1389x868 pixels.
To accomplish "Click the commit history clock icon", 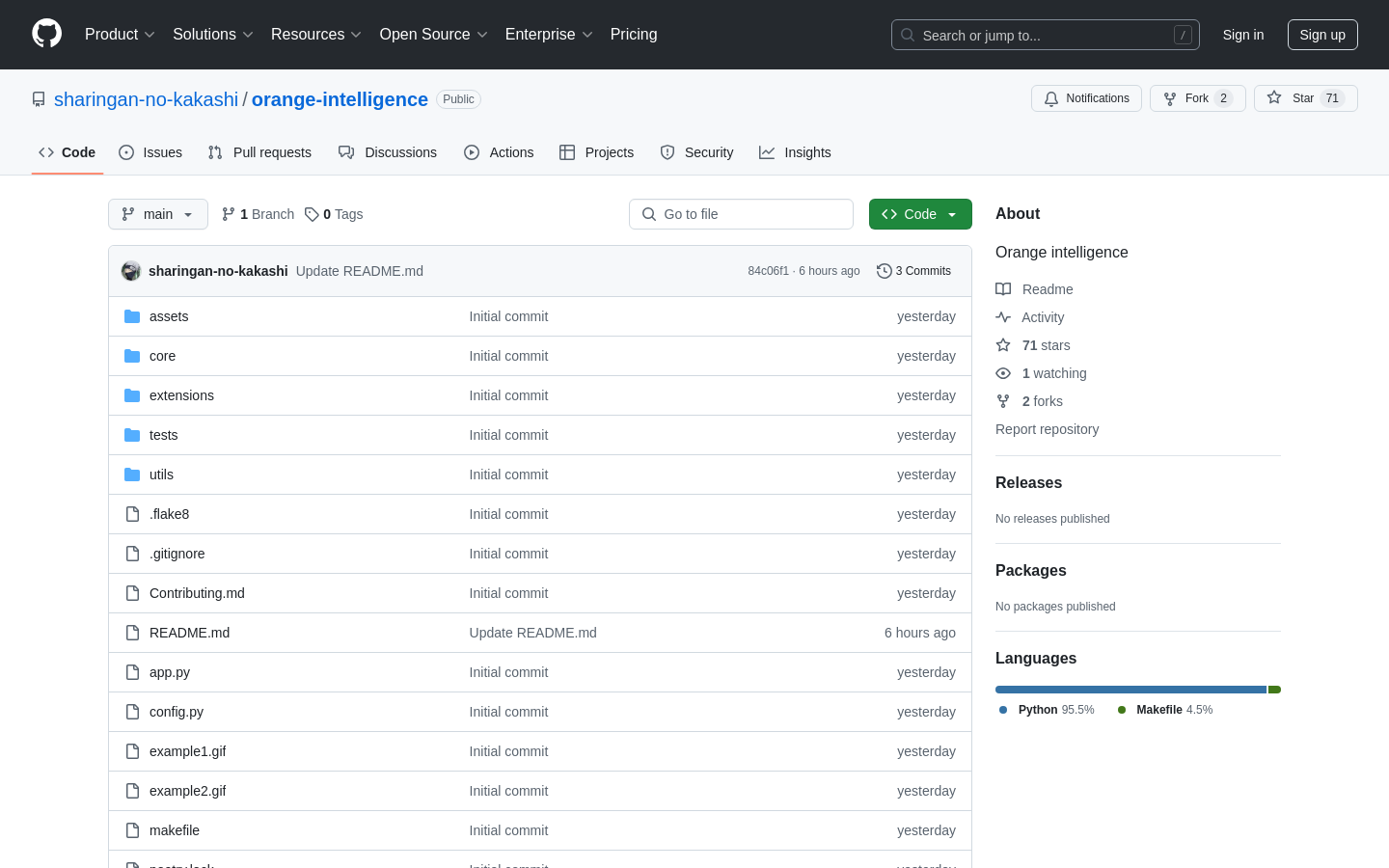I will 884,271.
